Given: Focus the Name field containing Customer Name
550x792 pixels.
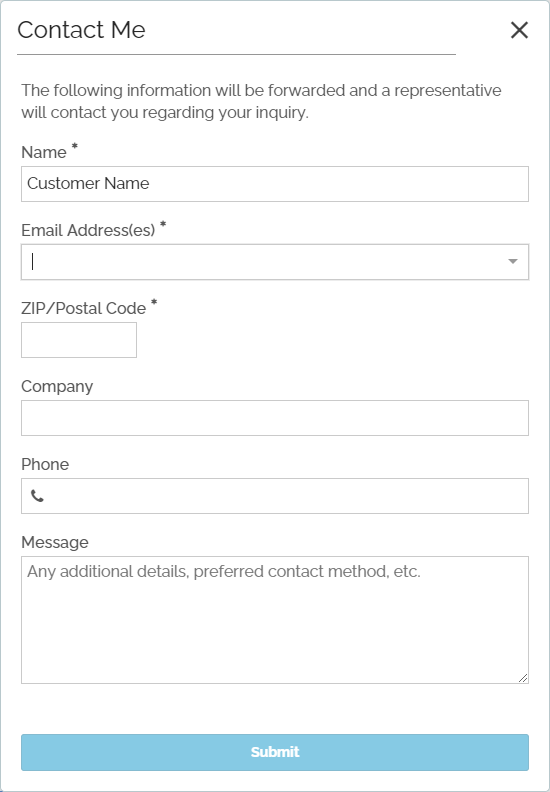Looking at the screenshot, I should pos(275,184).
